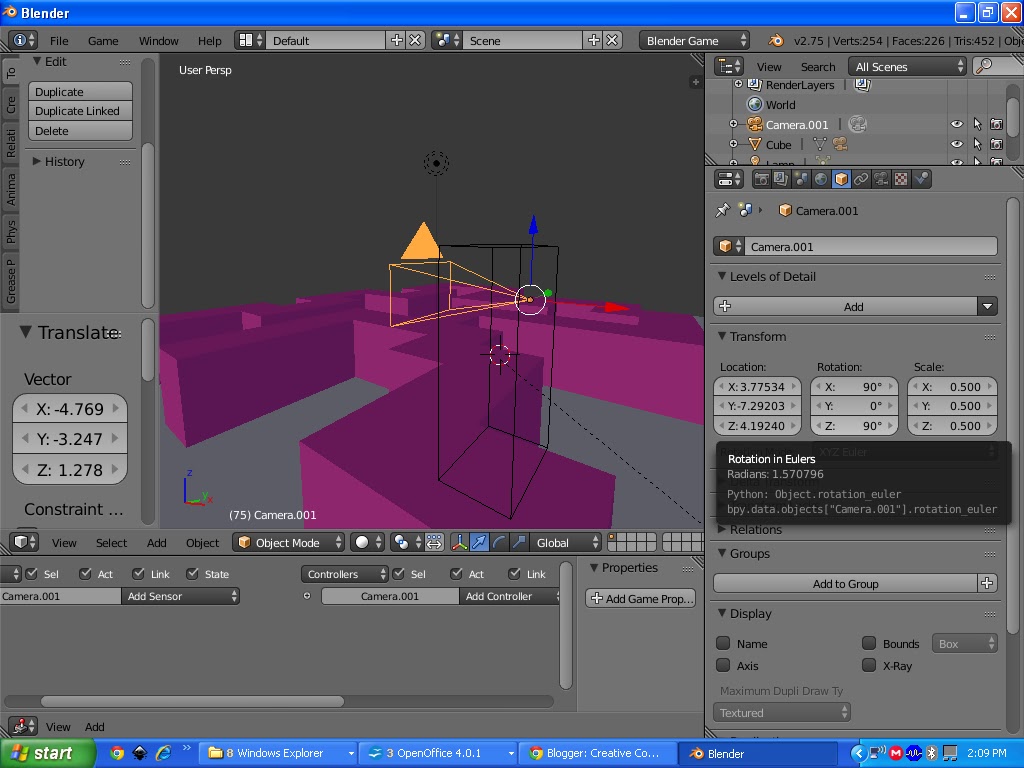Enable the Name display checkbox

click(x=723, y=643)
